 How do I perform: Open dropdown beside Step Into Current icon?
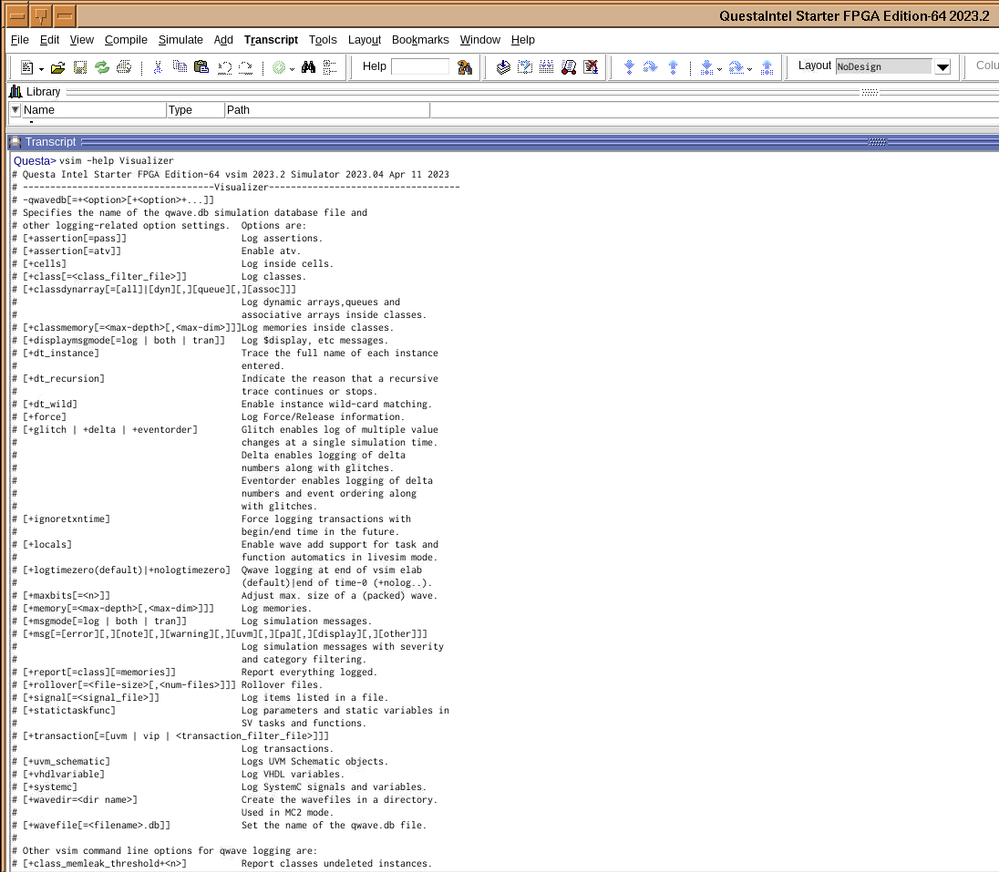coord(719,69)
